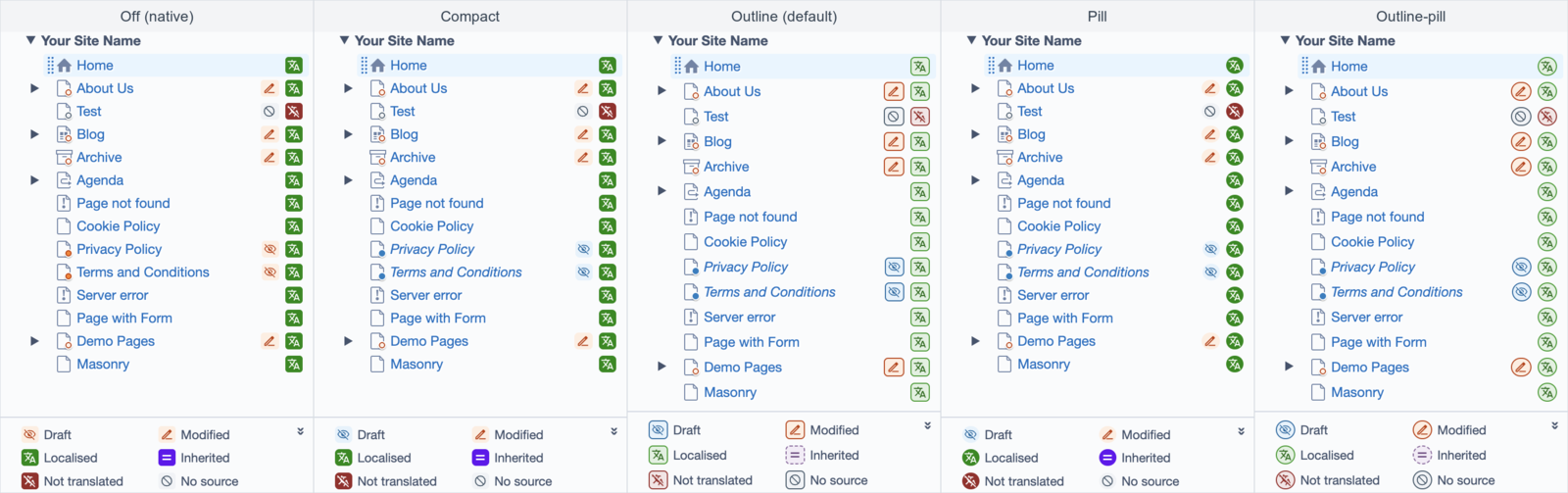Click Test not-translated icon in Outline (default) panel
This screenshot has width=1568, height=493.
919,117
